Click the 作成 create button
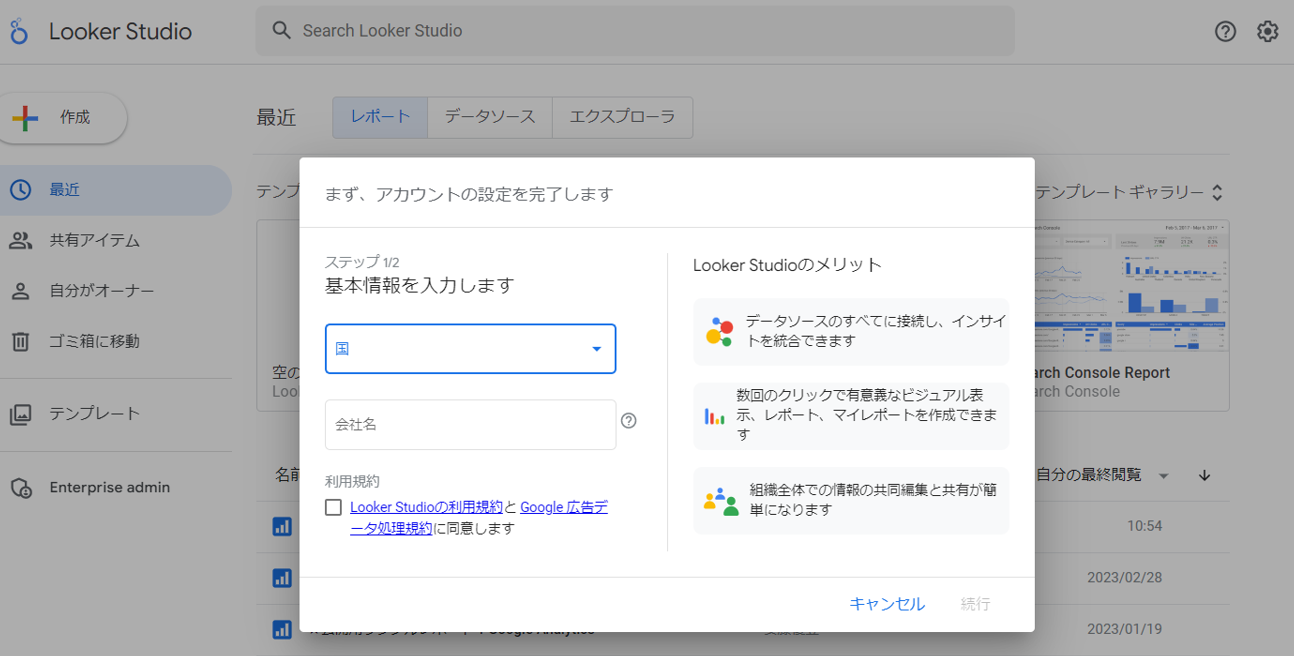Screen dimensions: 1294x656 coord(64,118)
